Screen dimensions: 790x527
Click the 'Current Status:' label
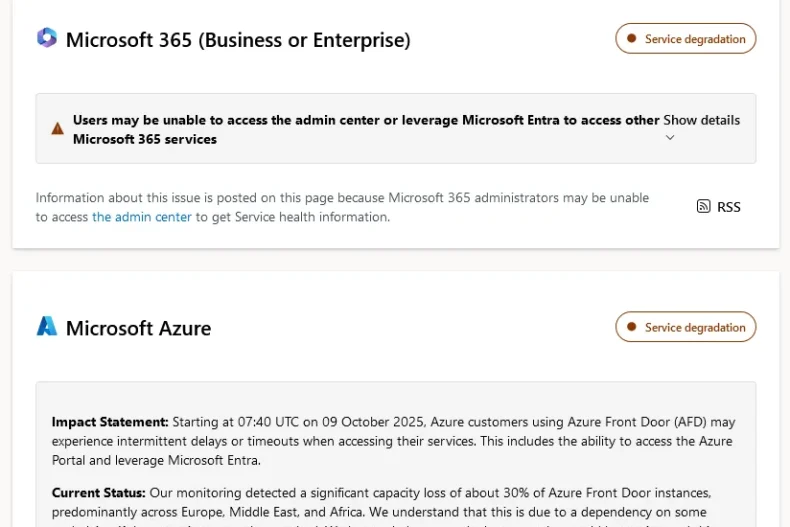[x=98, y=493]
